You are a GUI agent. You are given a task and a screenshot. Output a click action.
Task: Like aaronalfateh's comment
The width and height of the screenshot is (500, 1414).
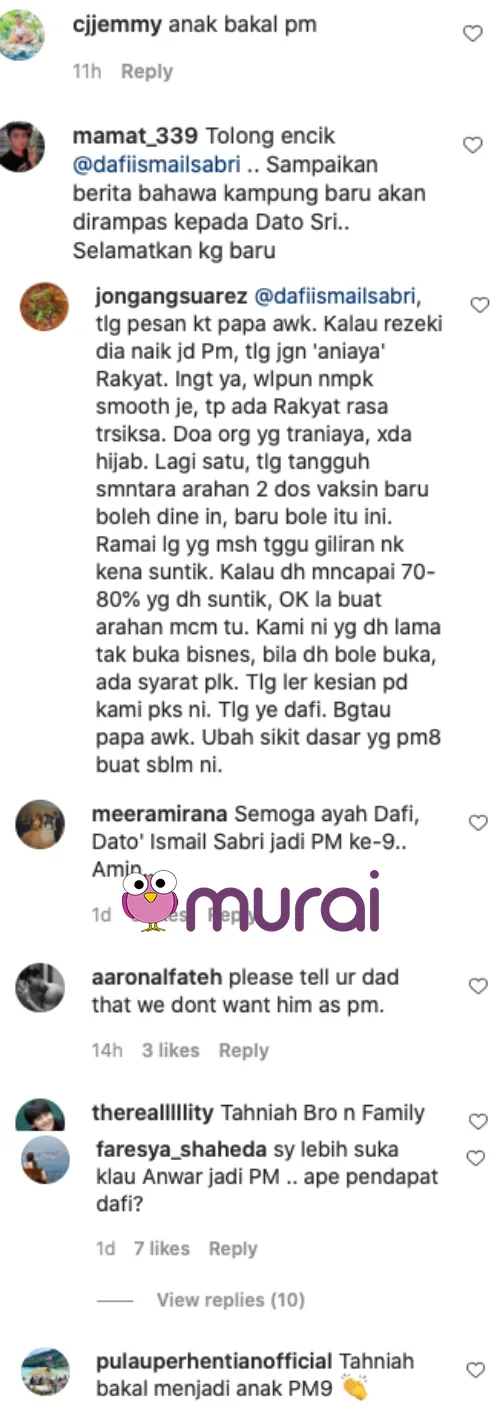[x=479, y=986]
